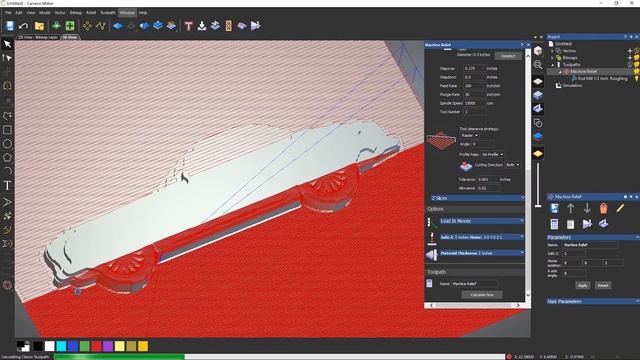Click the save disk icon in the Machine Relief panel

click(x=554, y=208)
